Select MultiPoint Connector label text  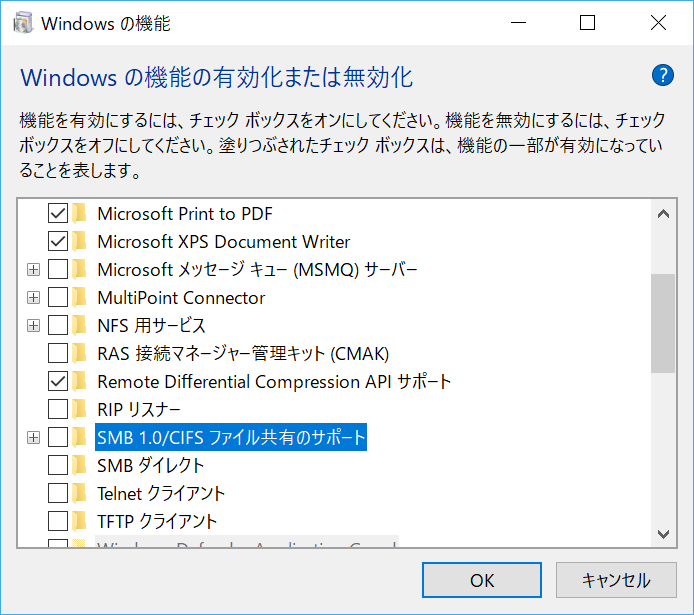coord(181,298)
